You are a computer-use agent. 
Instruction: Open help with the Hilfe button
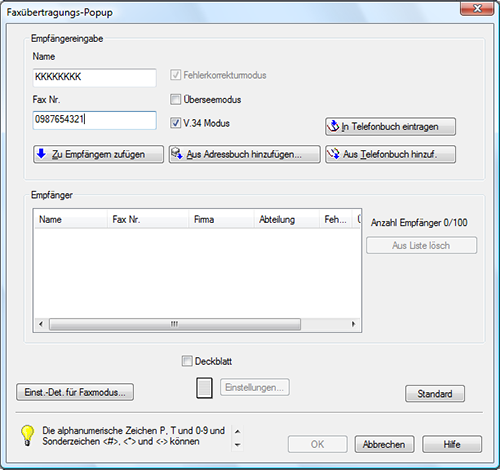click(452, 444)
